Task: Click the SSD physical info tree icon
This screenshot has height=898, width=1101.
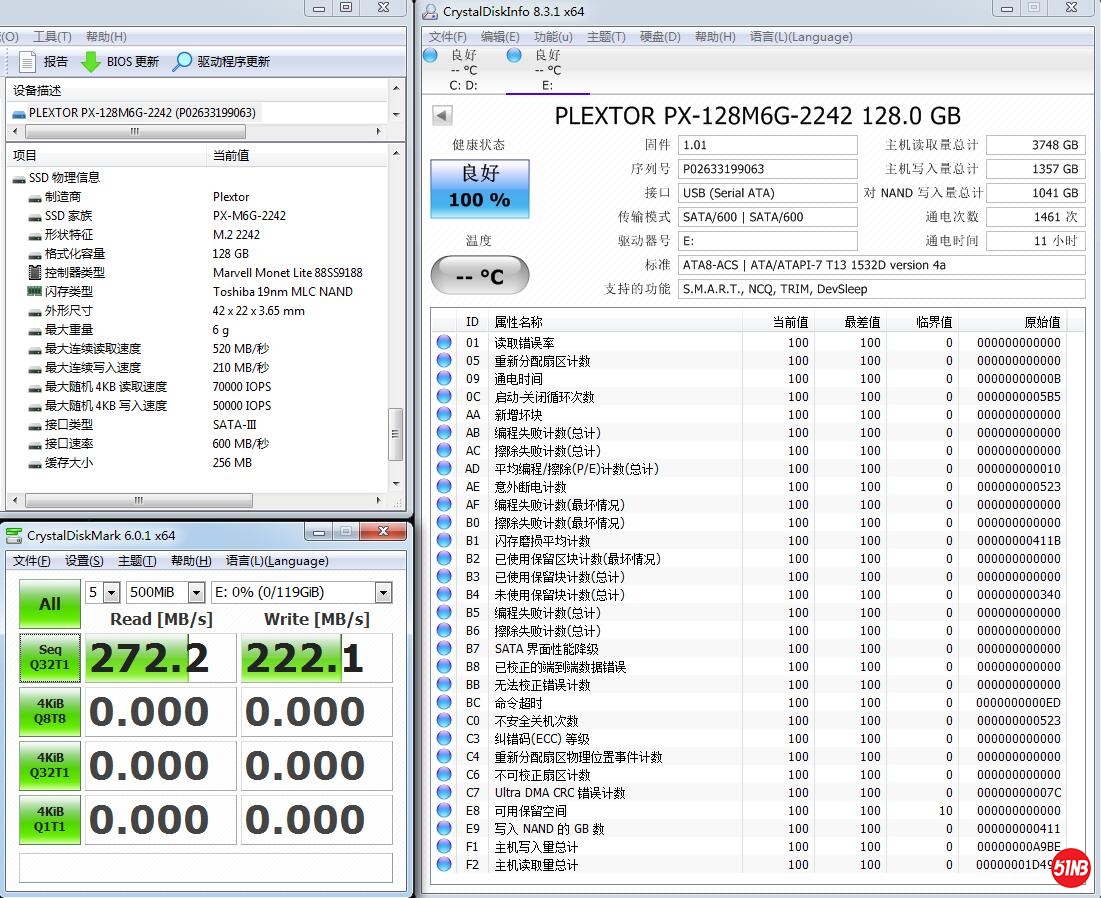Action: (x=19, y=178)
